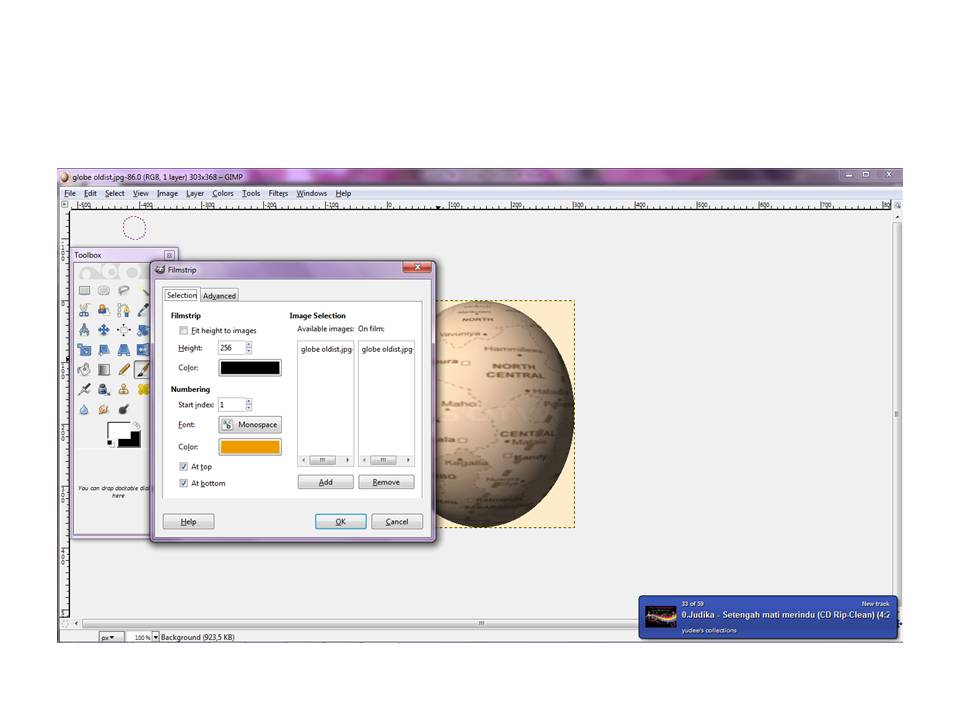Open the Tools menu

[x=251, y=193]
